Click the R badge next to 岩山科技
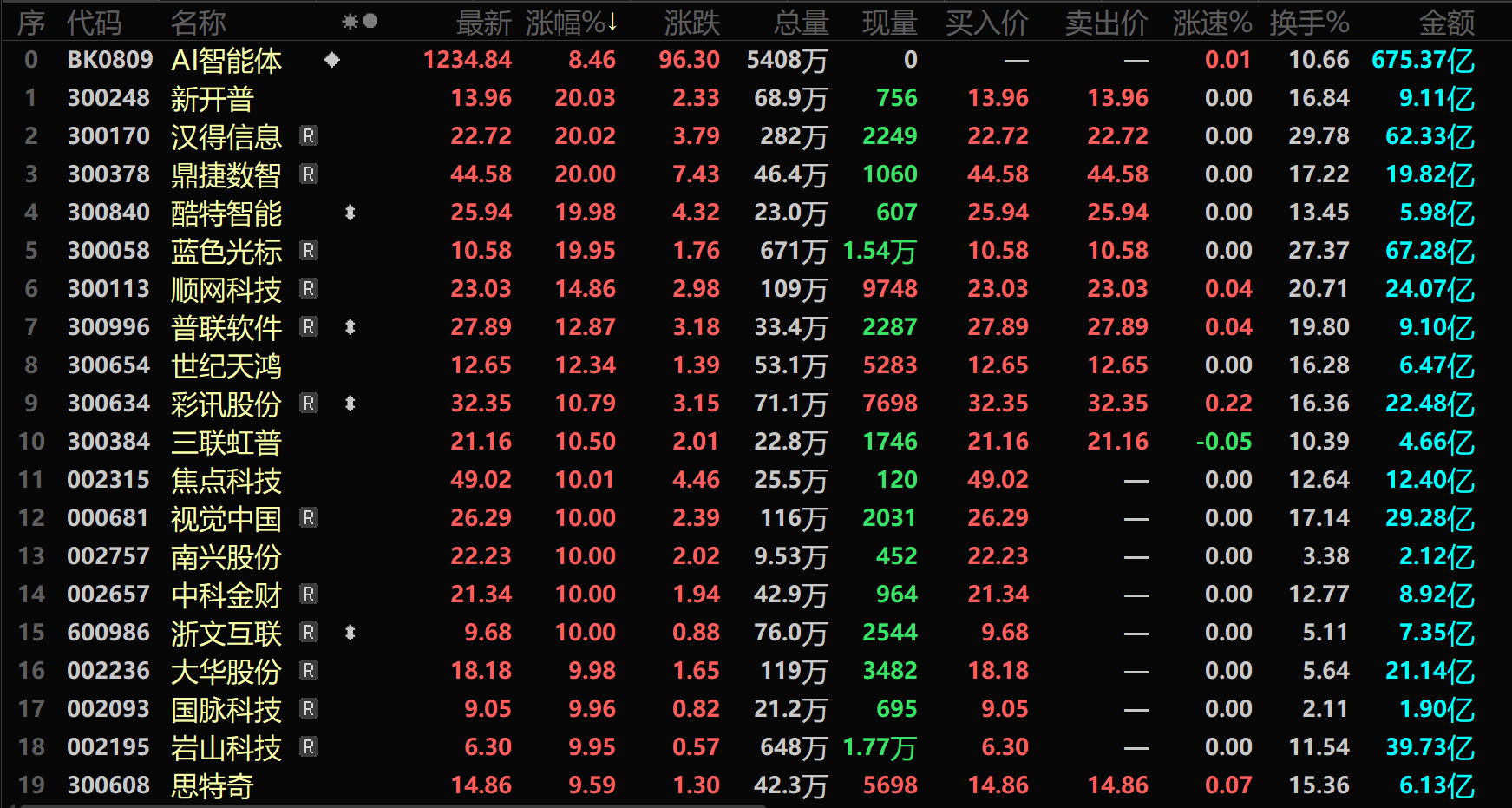The image size is (1512, 808). 308,747
